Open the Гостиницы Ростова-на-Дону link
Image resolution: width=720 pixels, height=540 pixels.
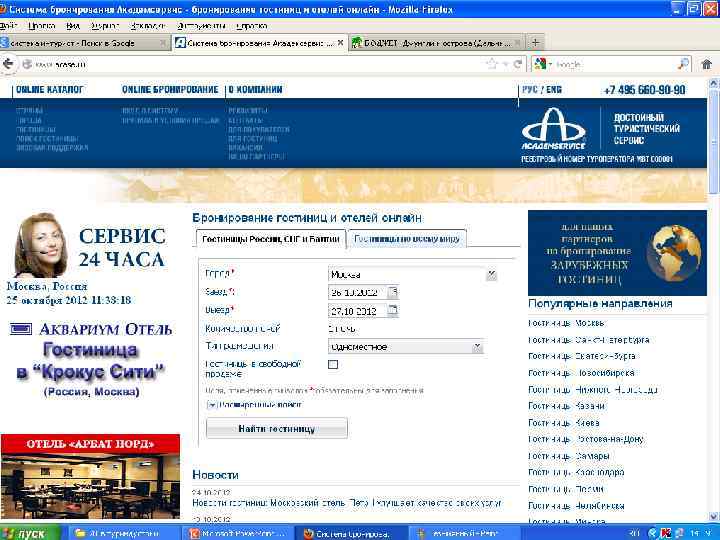pos(586,439)
